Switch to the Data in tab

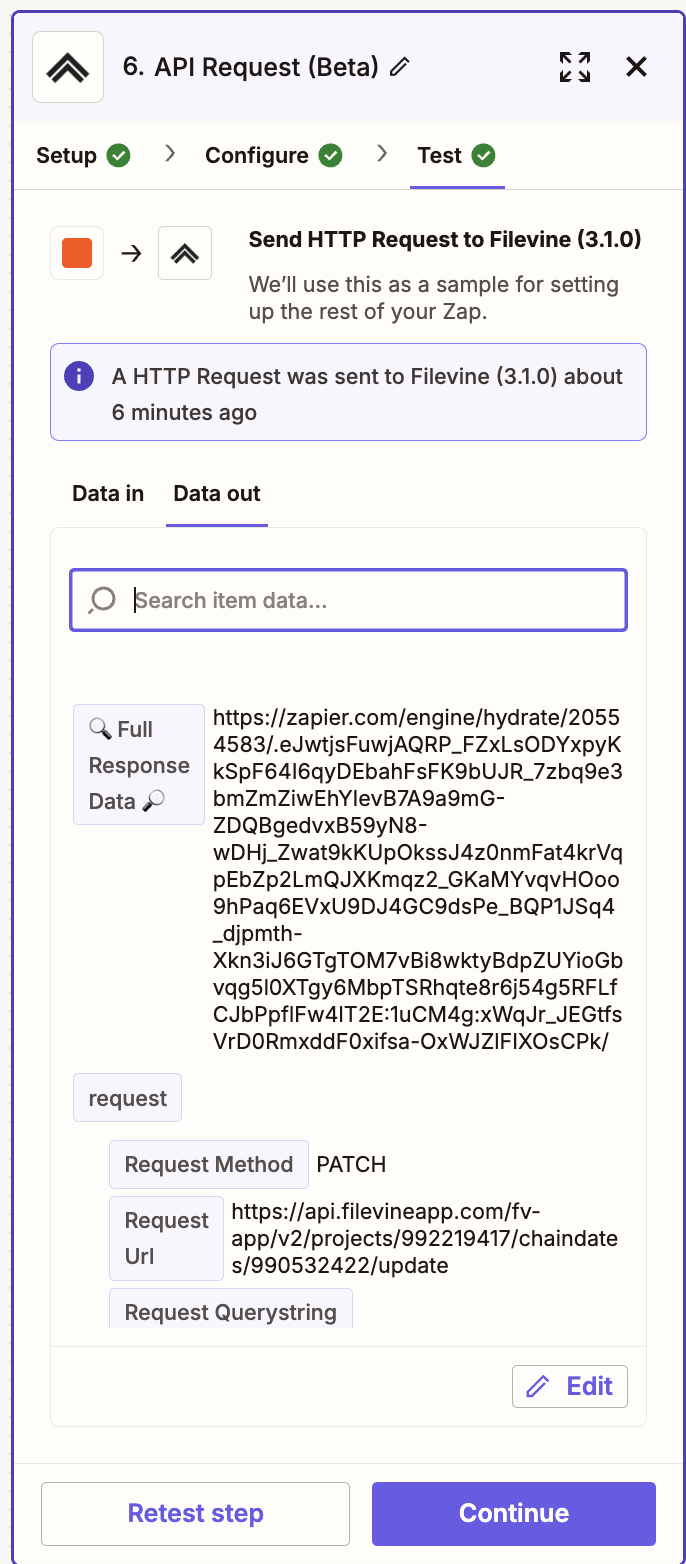click(x=108, y=494)
